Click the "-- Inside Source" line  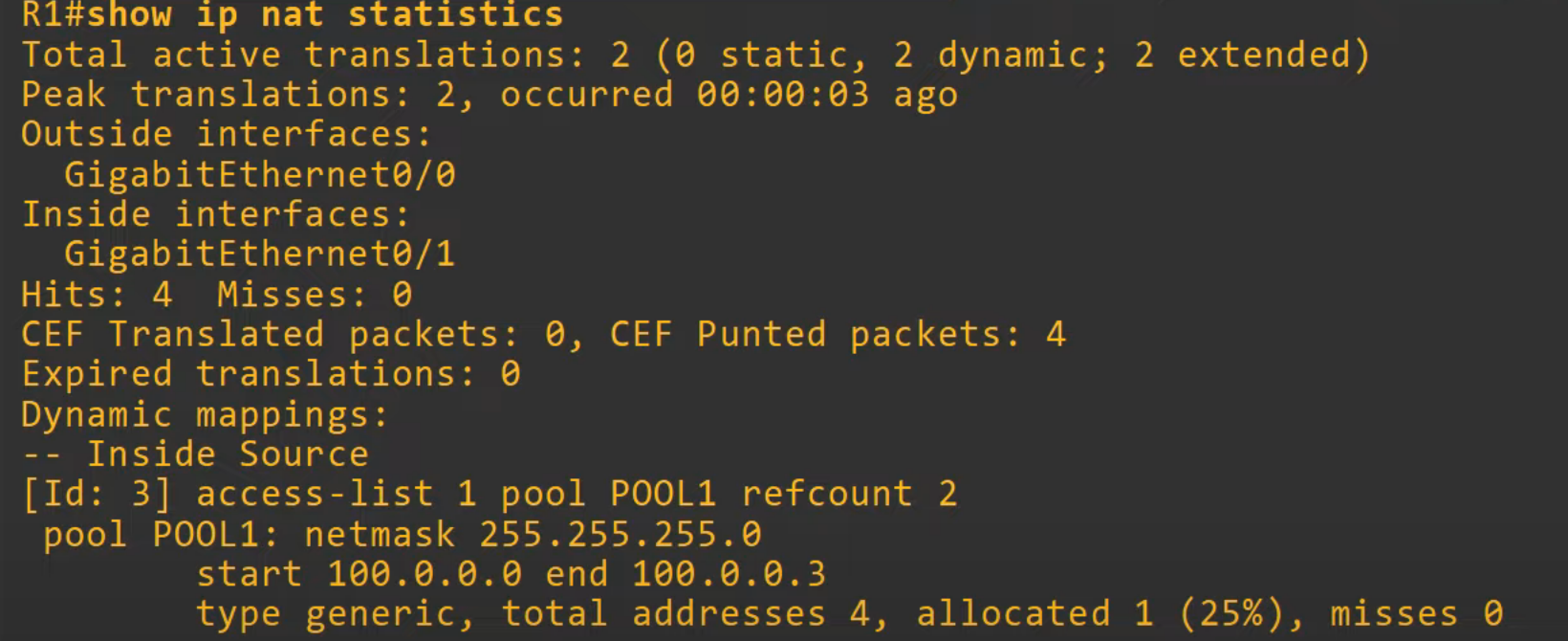[x=195, y=454]
